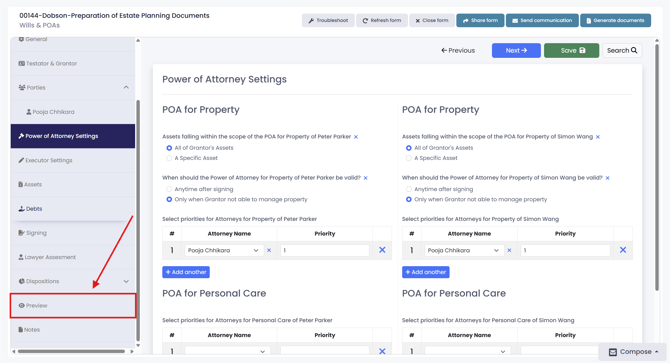Select Pooja Chhikara party item
This screenshot has height=363, width=670.
click(73, 112)
